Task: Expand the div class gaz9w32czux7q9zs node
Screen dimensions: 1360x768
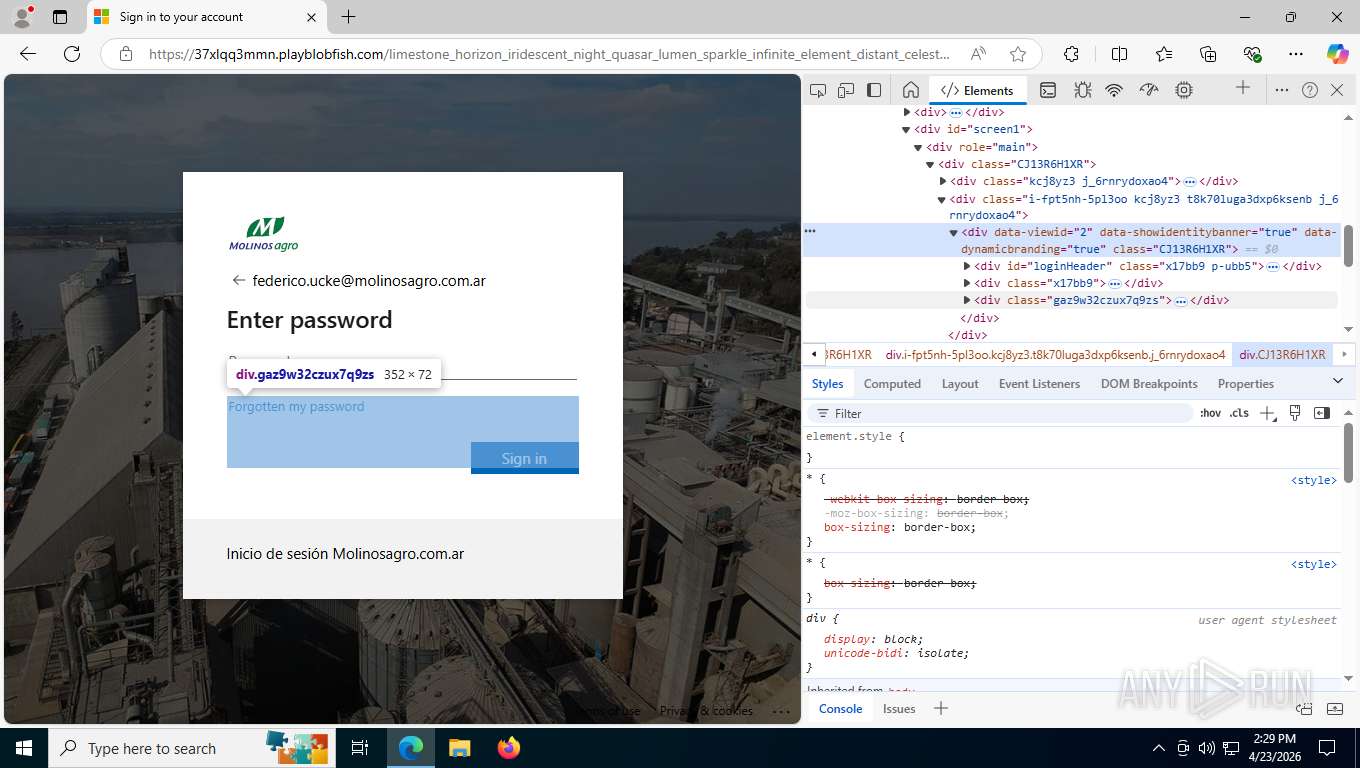Action: tap(967, 300)
